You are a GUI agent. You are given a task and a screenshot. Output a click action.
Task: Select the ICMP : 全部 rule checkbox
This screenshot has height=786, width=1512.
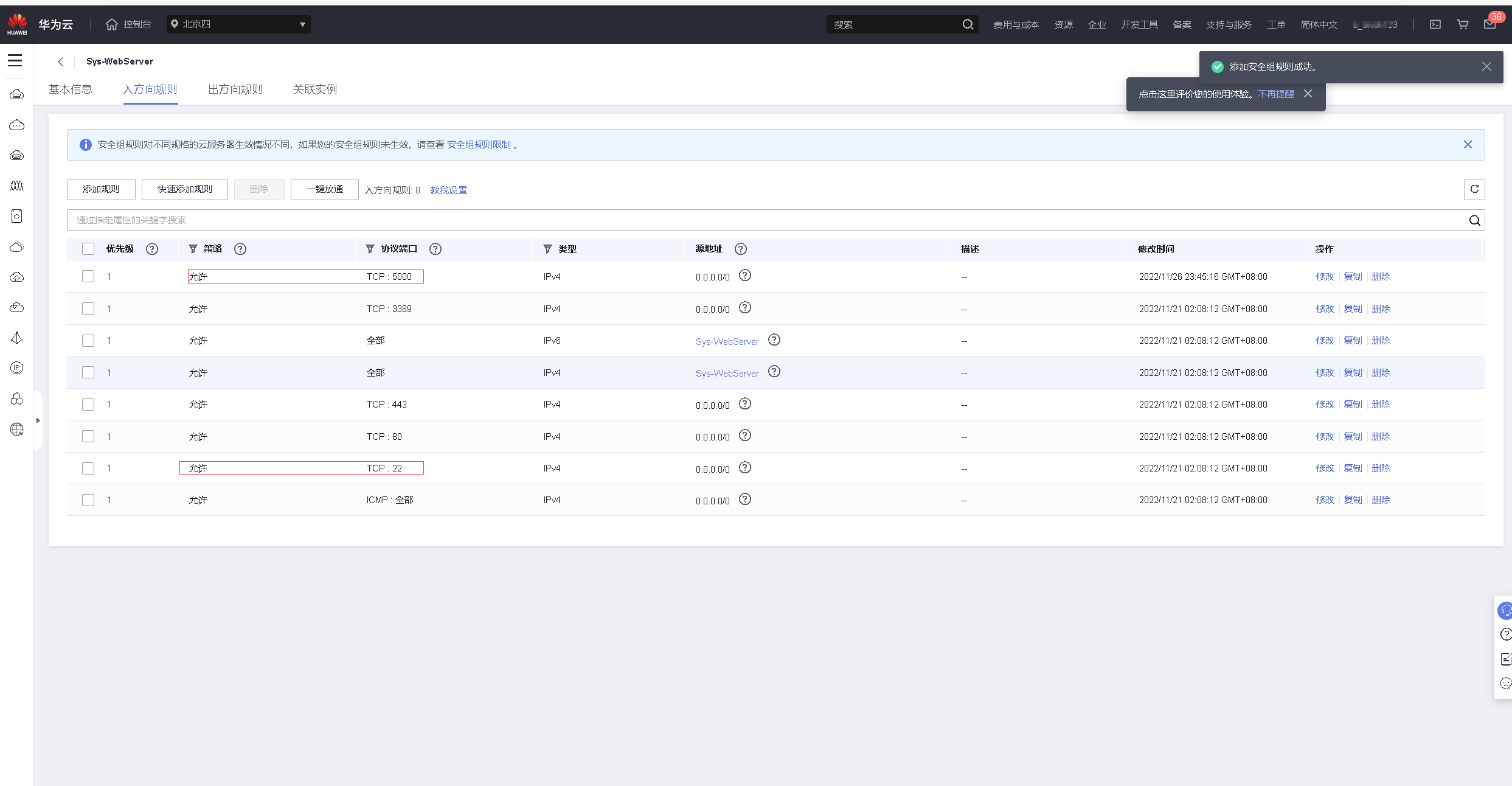[x=88, y=500]
